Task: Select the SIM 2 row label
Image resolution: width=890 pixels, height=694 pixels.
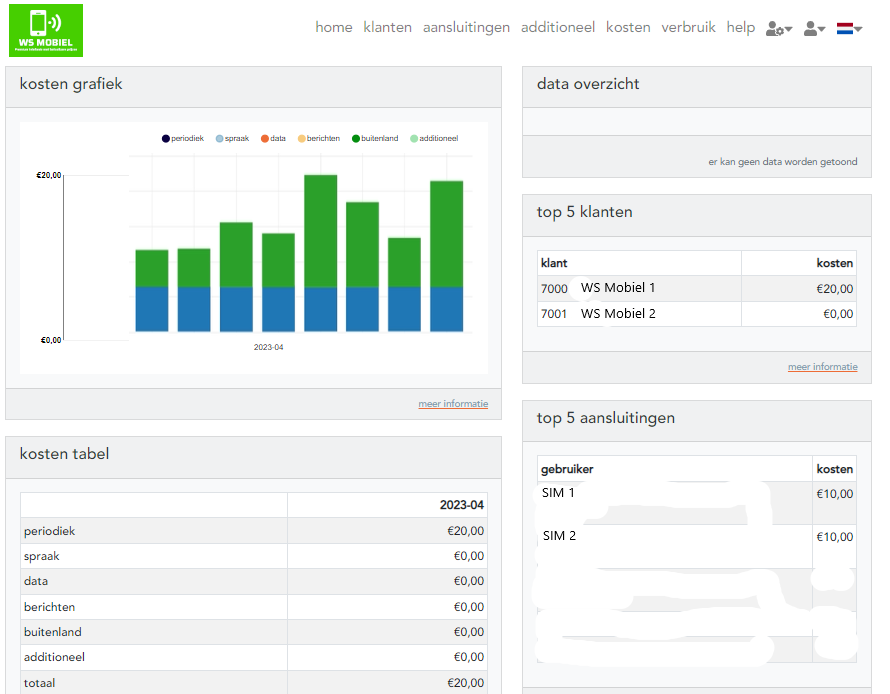Action: 559,536
